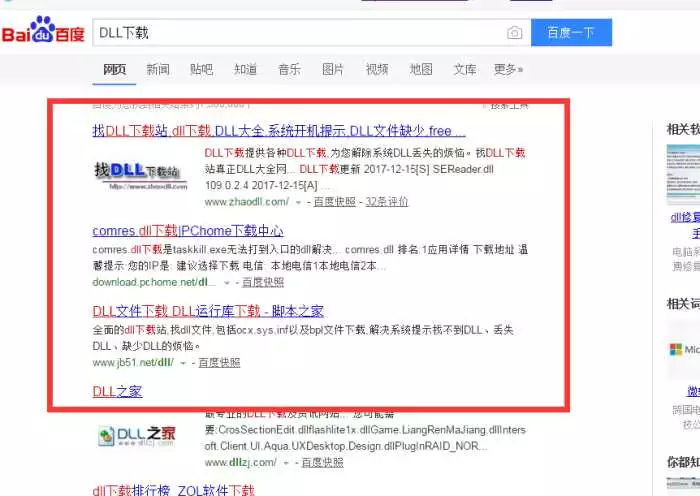
Task: Open the DLL之家 result title link
Action: (x=117, y=392)
